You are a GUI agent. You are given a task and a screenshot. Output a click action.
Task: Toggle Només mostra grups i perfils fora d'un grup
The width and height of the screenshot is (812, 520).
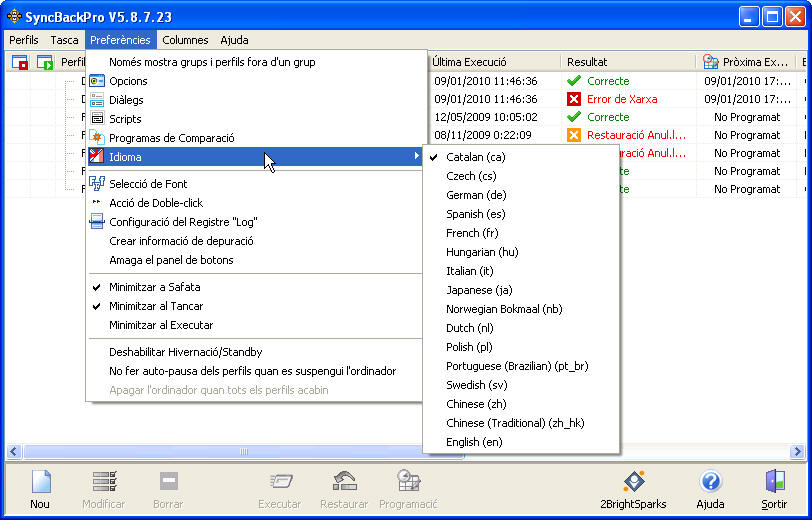click(x=256, y=62)
